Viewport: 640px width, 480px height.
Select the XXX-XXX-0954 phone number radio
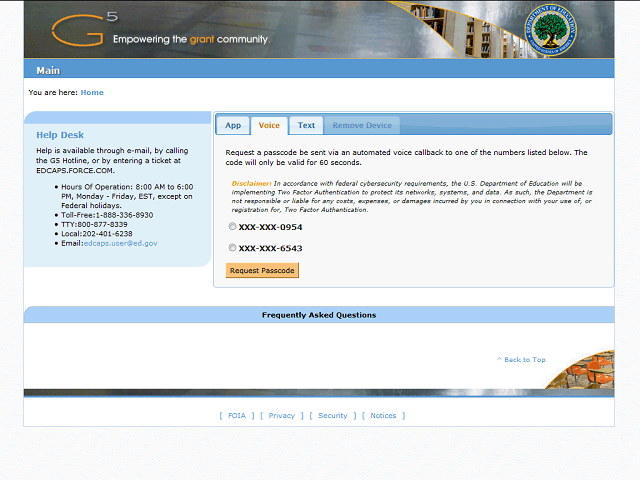click(232, 227)
